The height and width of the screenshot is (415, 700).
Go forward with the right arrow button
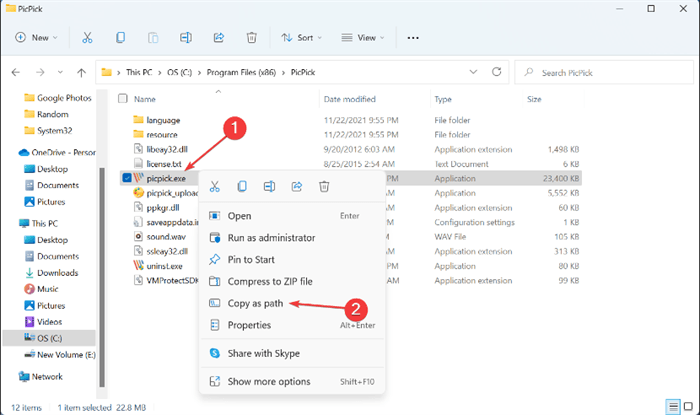[40, 72]
